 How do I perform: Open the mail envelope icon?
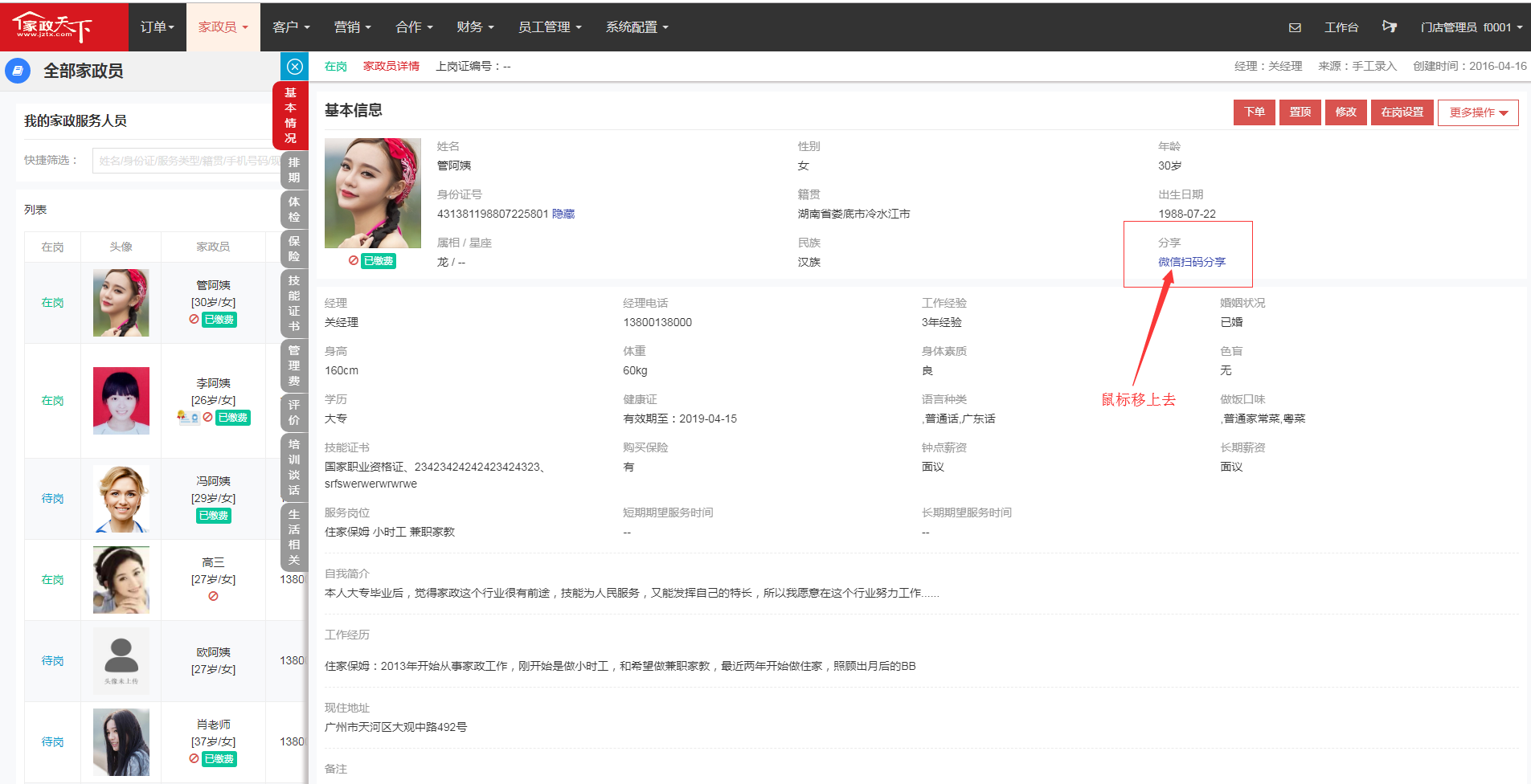click(x=1295, y=27)
